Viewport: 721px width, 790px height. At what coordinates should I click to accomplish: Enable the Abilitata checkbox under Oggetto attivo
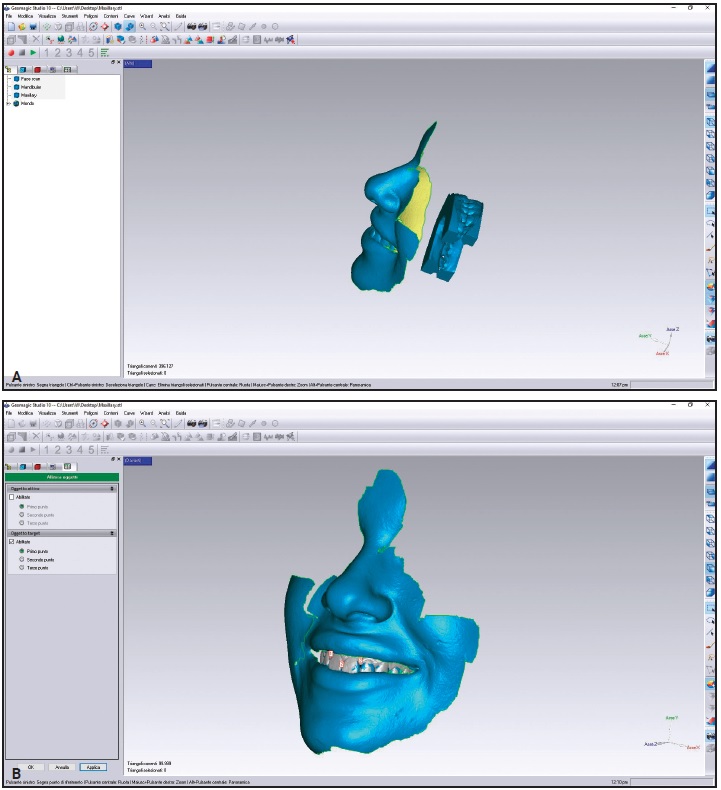click(12, 497)
